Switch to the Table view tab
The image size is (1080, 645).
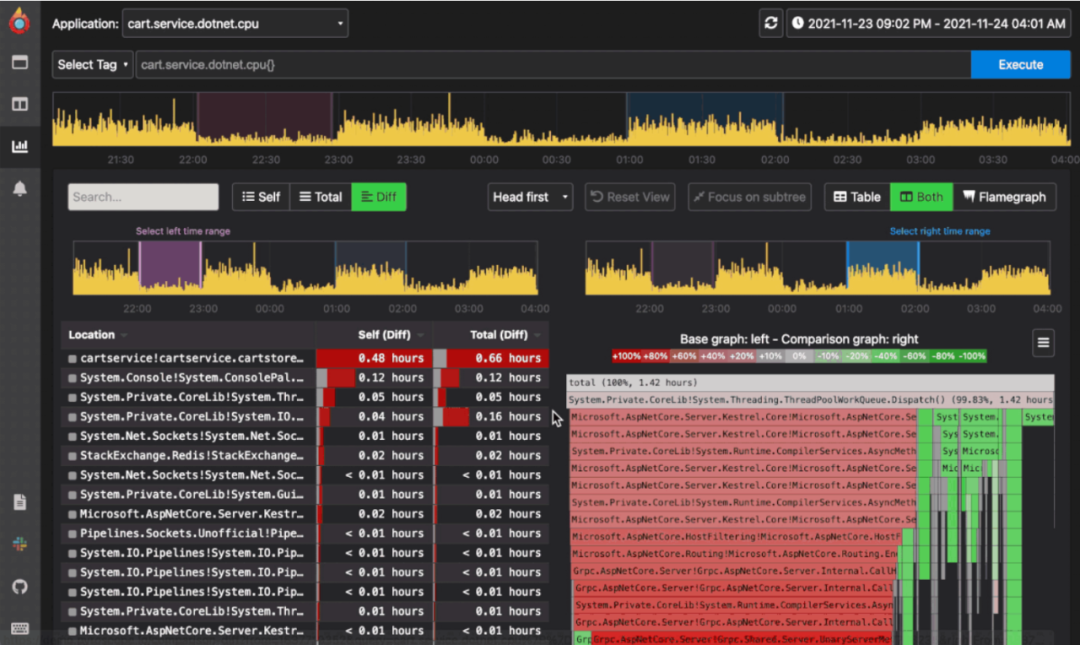pos(855,196)
